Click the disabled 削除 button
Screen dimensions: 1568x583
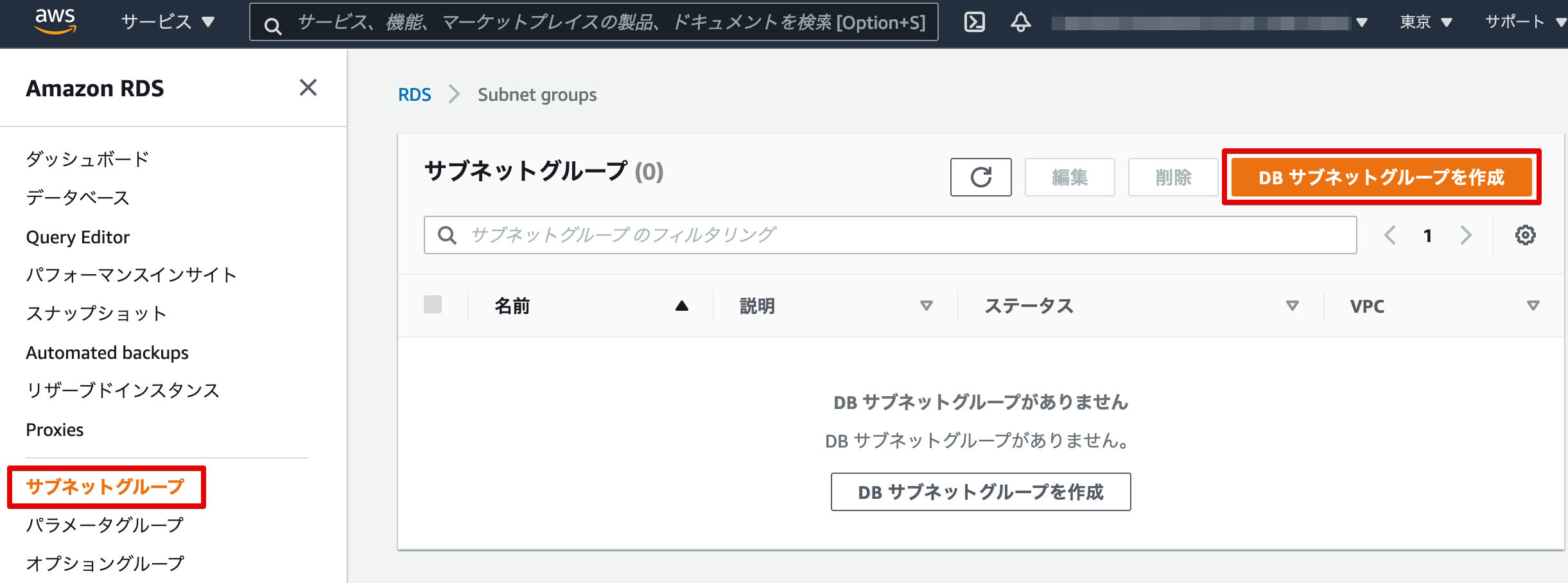[x=1173, y=177]
